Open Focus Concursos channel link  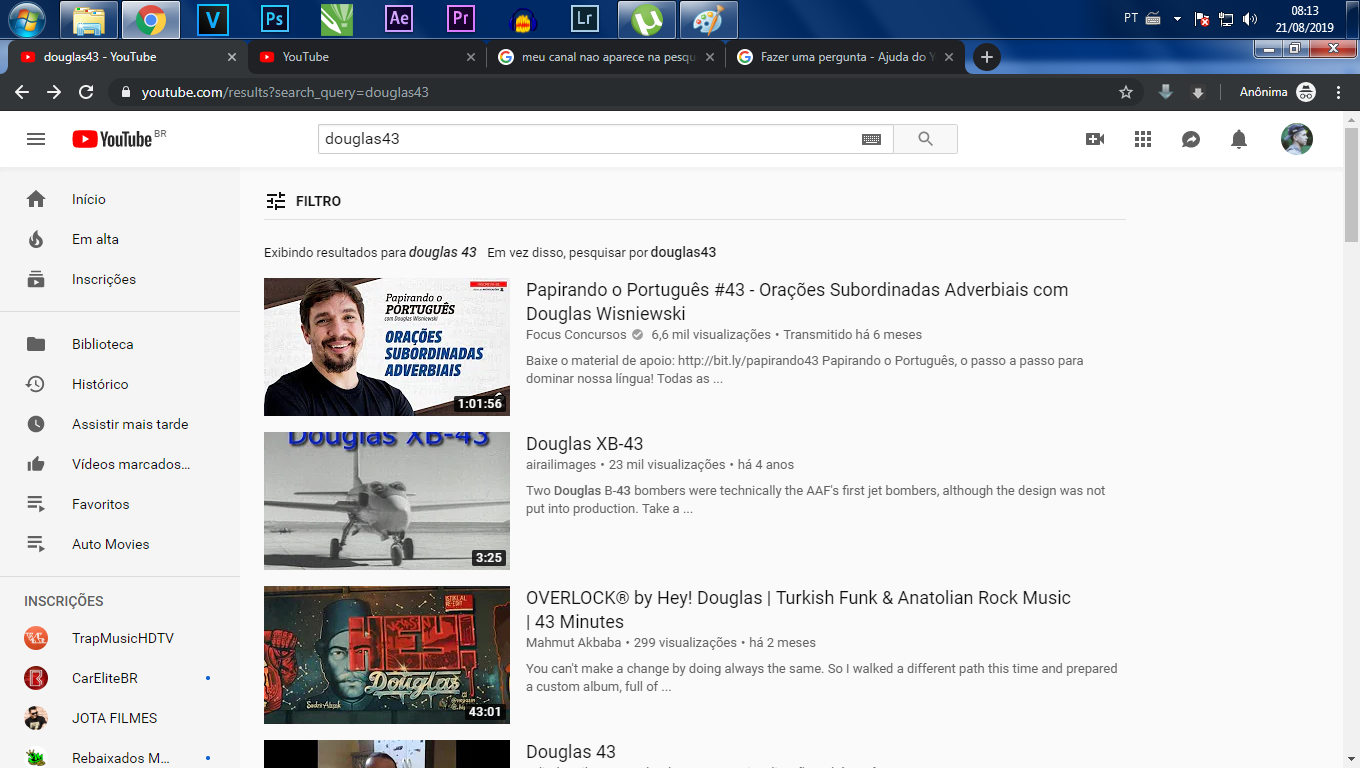[576, 335]
